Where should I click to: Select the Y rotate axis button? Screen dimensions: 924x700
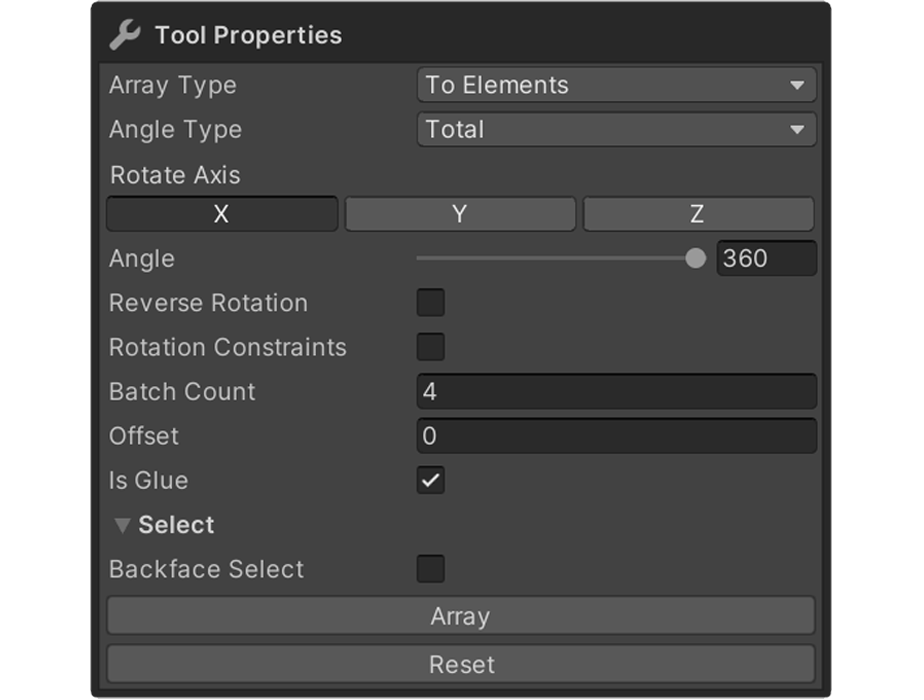[x=460, y=213]
